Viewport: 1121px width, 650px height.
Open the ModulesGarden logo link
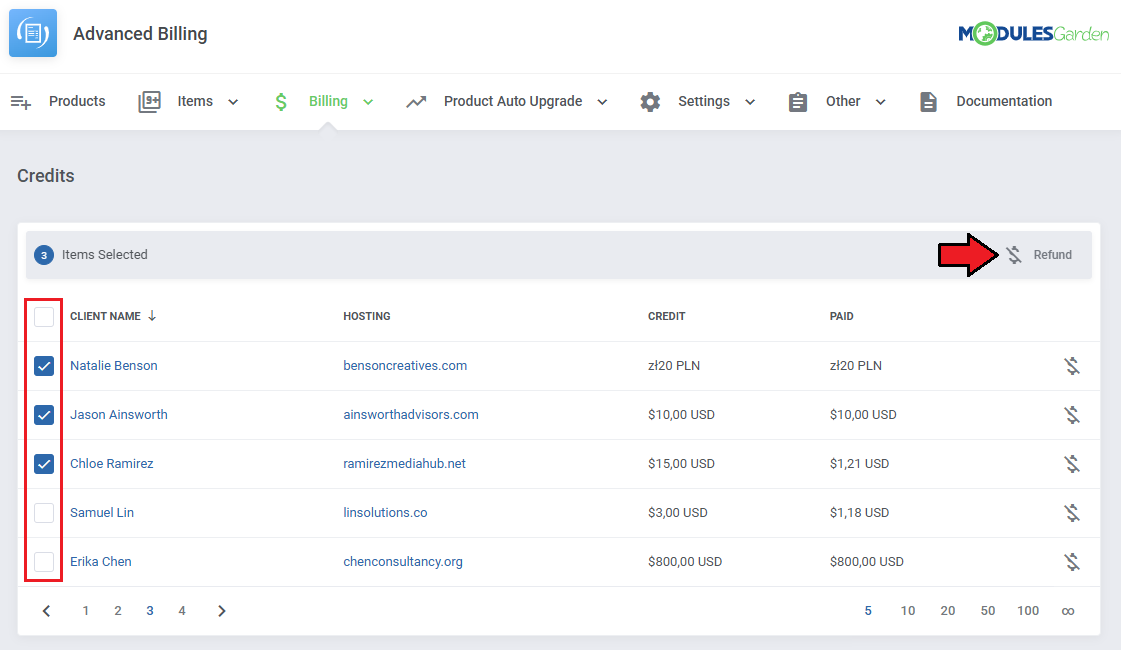coord(1033,34)
